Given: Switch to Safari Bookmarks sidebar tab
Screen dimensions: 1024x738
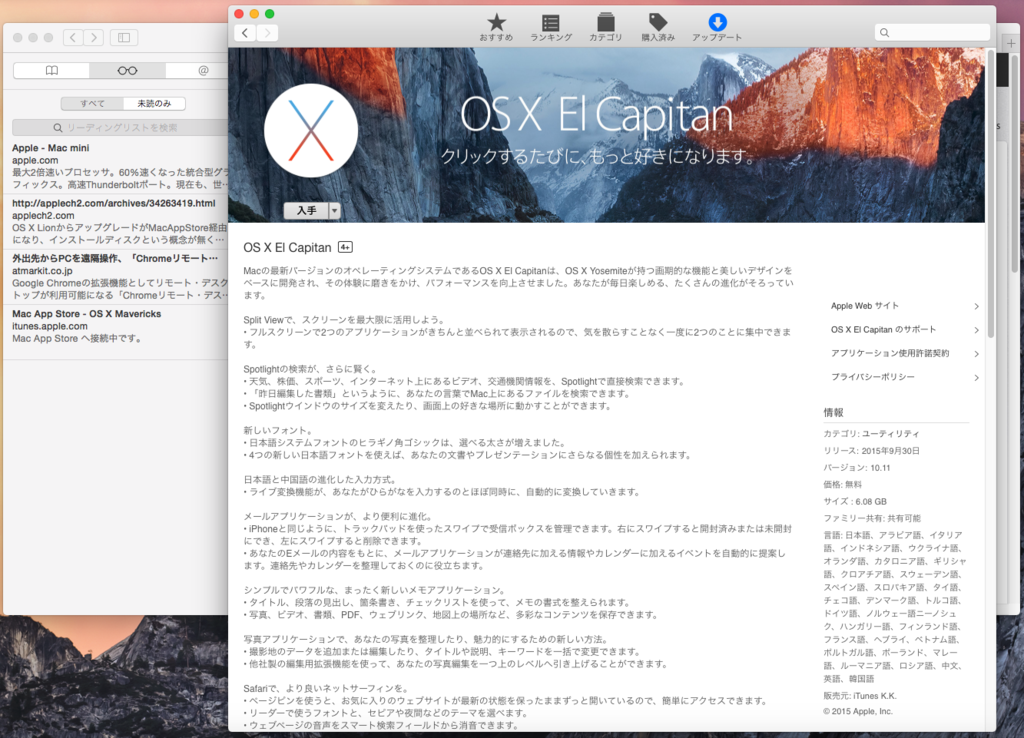Looking at the screenshot, I should coord(52,71).
